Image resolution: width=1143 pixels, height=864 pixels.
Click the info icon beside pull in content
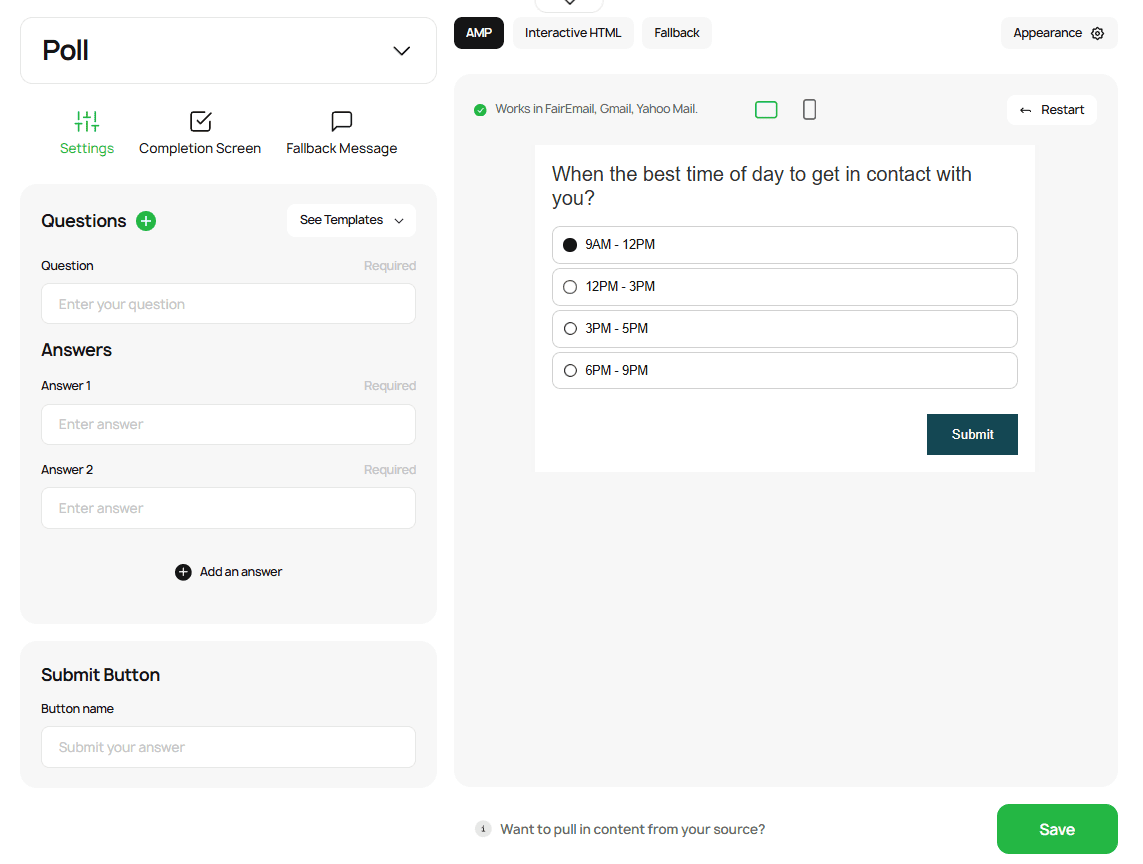483,829
